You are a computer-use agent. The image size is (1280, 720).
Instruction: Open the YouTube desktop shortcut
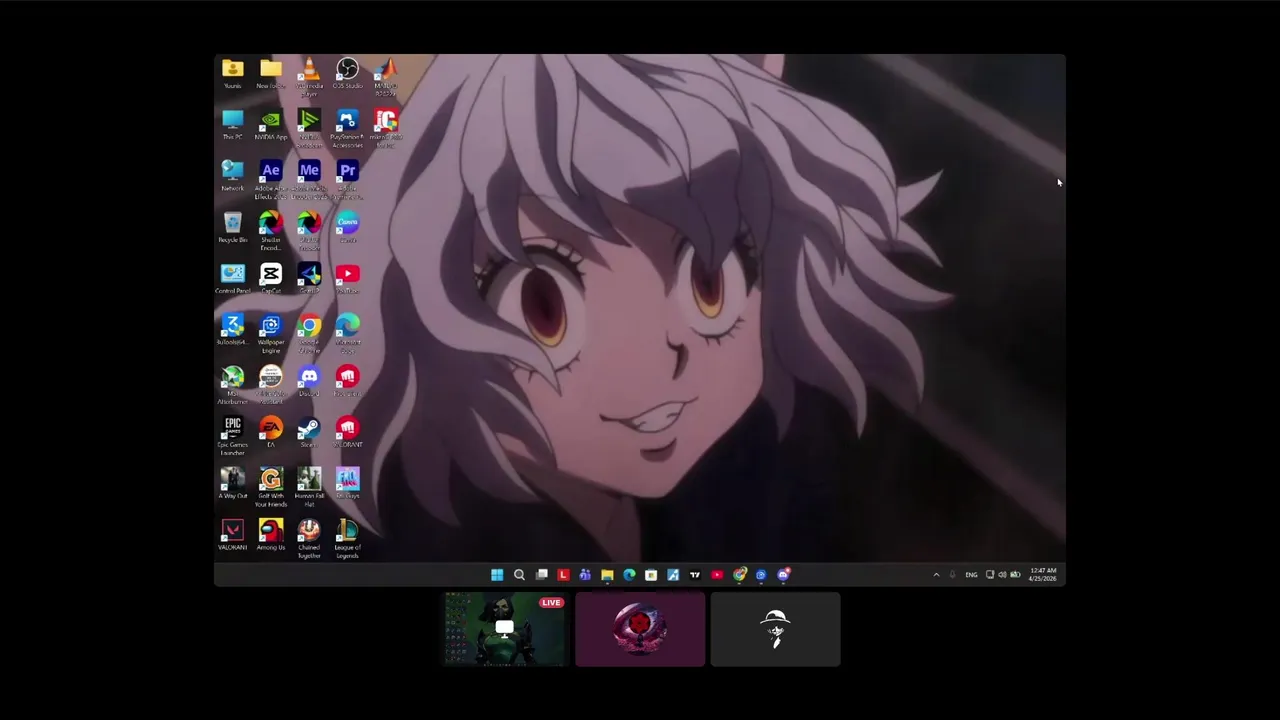[347, 279]
